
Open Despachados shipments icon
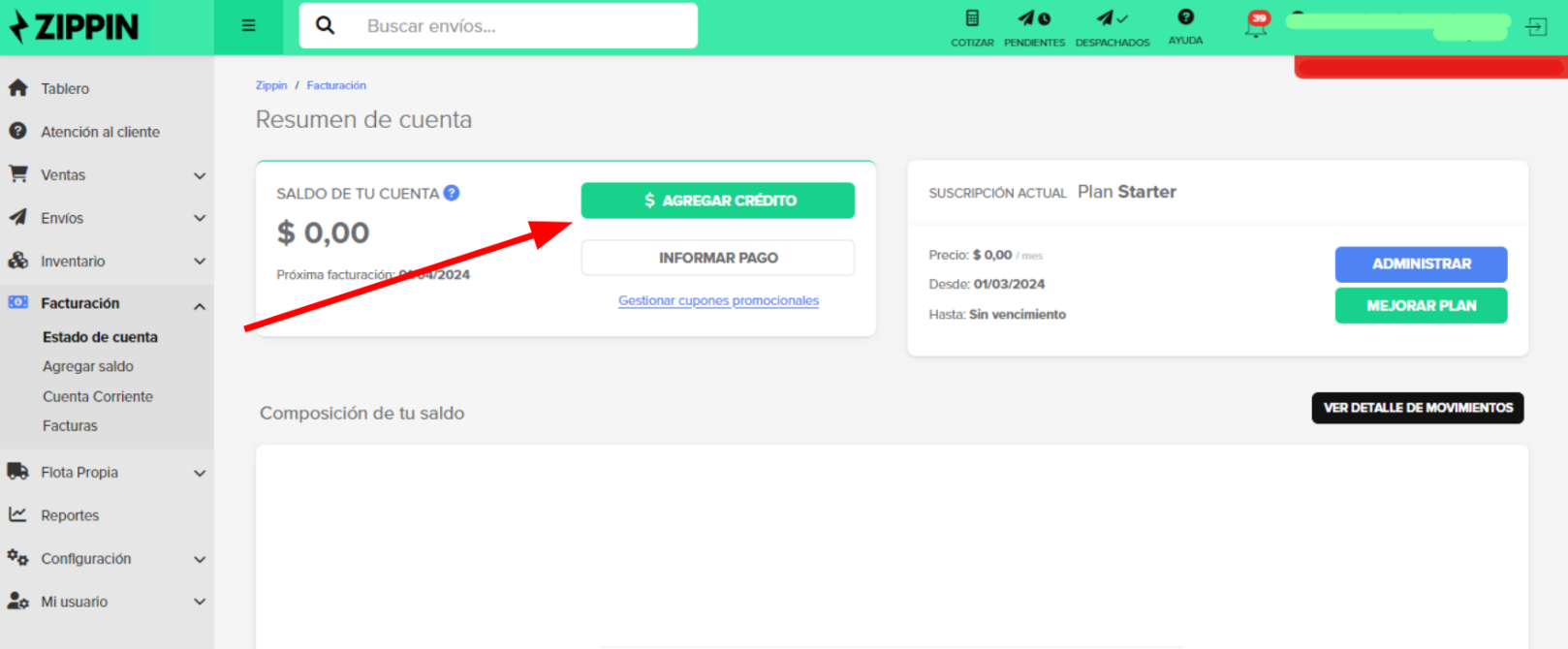tap(1112, 18)
